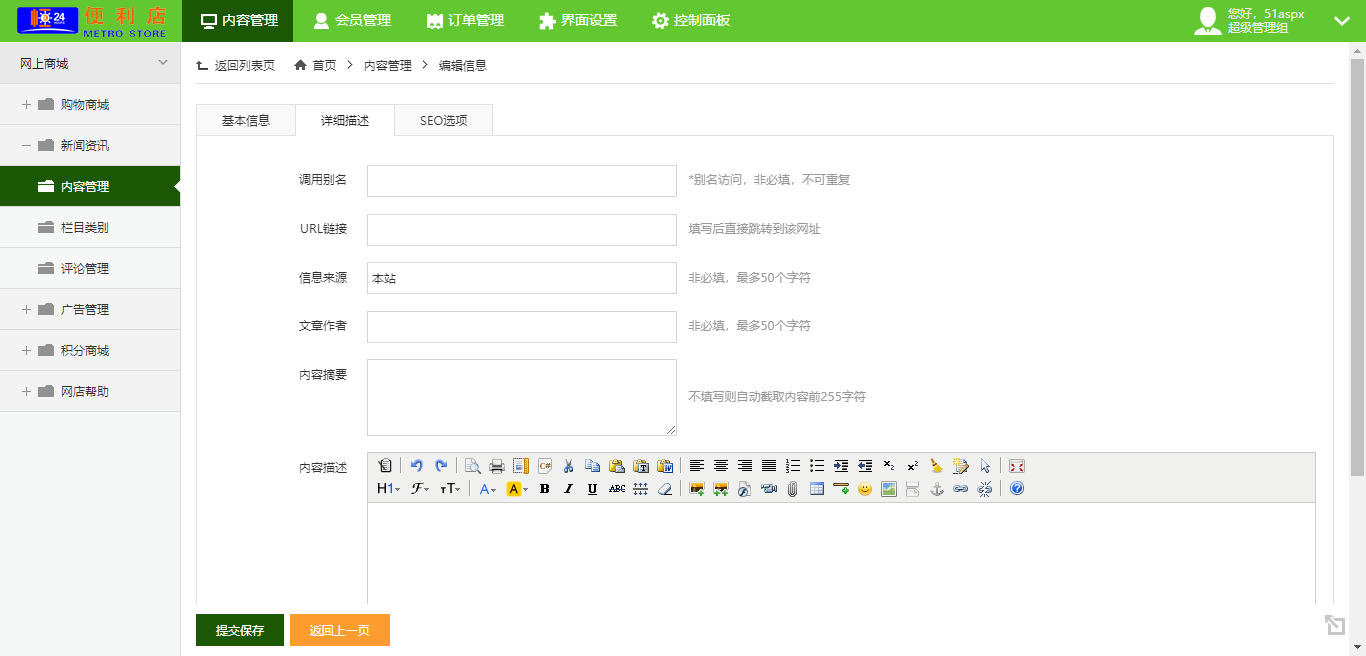Apply underline formatting

point(593,489)
